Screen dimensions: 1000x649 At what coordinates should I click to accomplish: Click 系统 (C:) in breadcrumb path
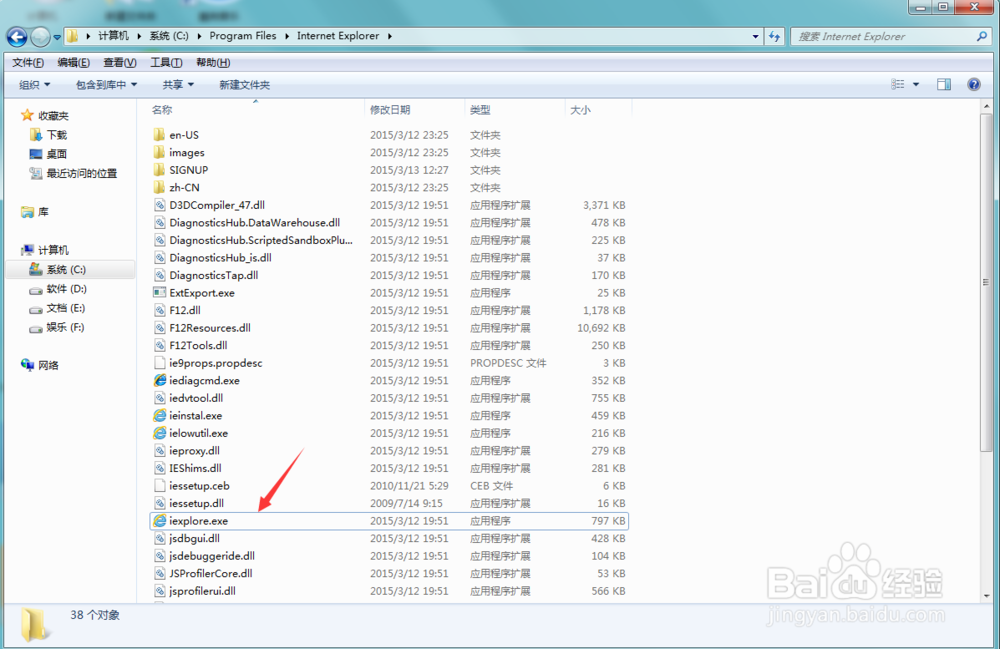click(168, 36)
